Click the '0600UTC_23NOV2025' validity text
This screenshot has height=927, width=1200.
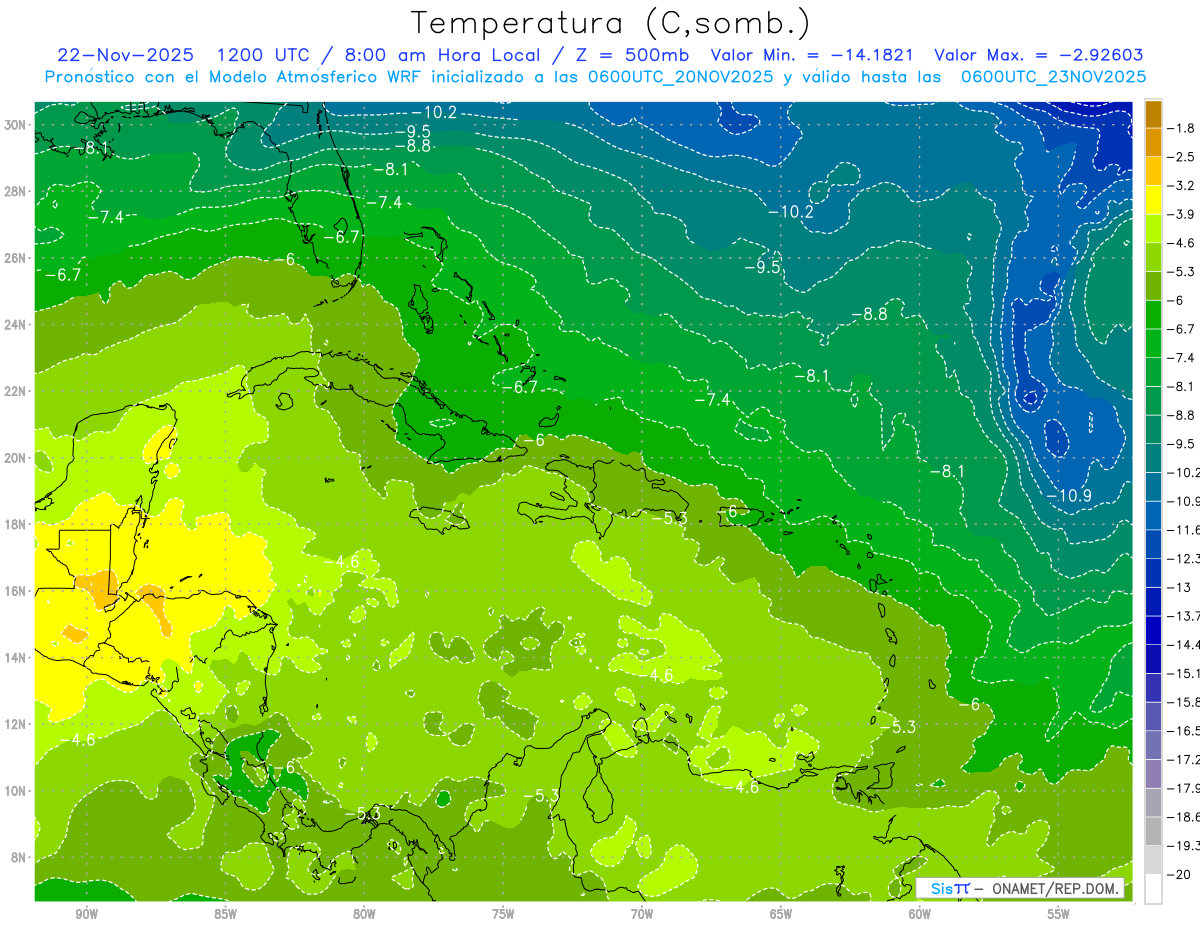[1053, 77]
